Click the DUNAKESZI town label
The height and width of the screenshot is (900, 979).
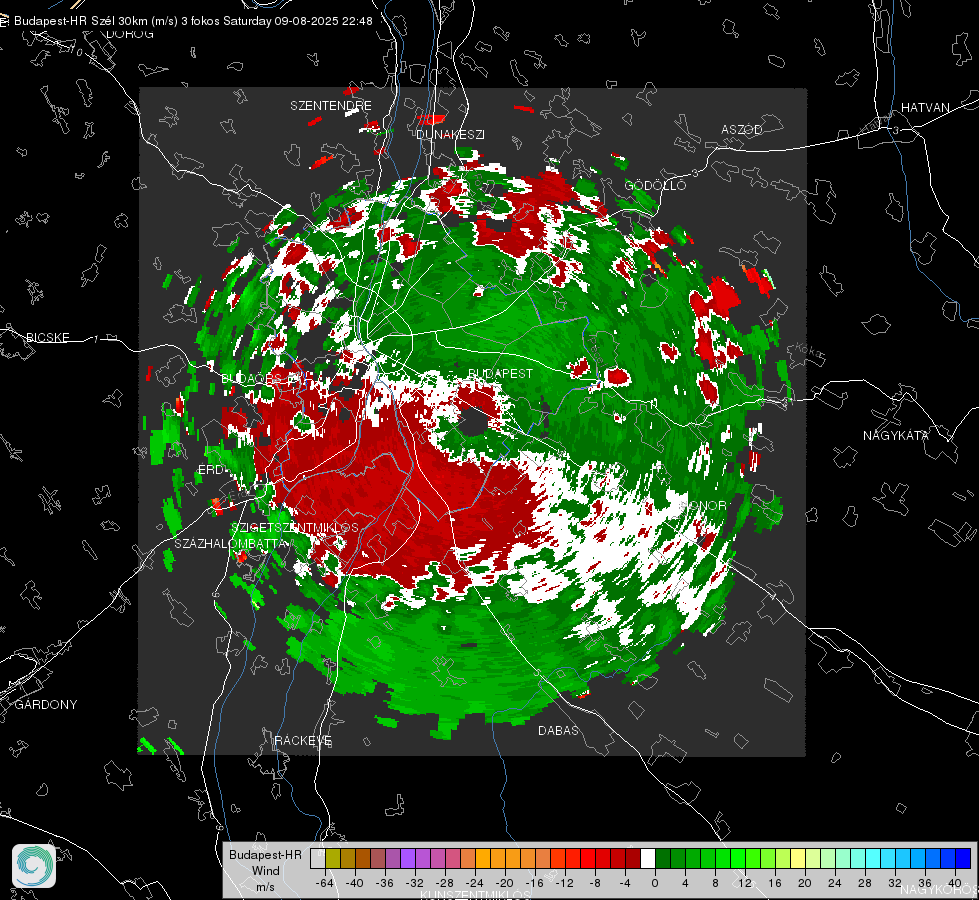click(x=450, y=134)
